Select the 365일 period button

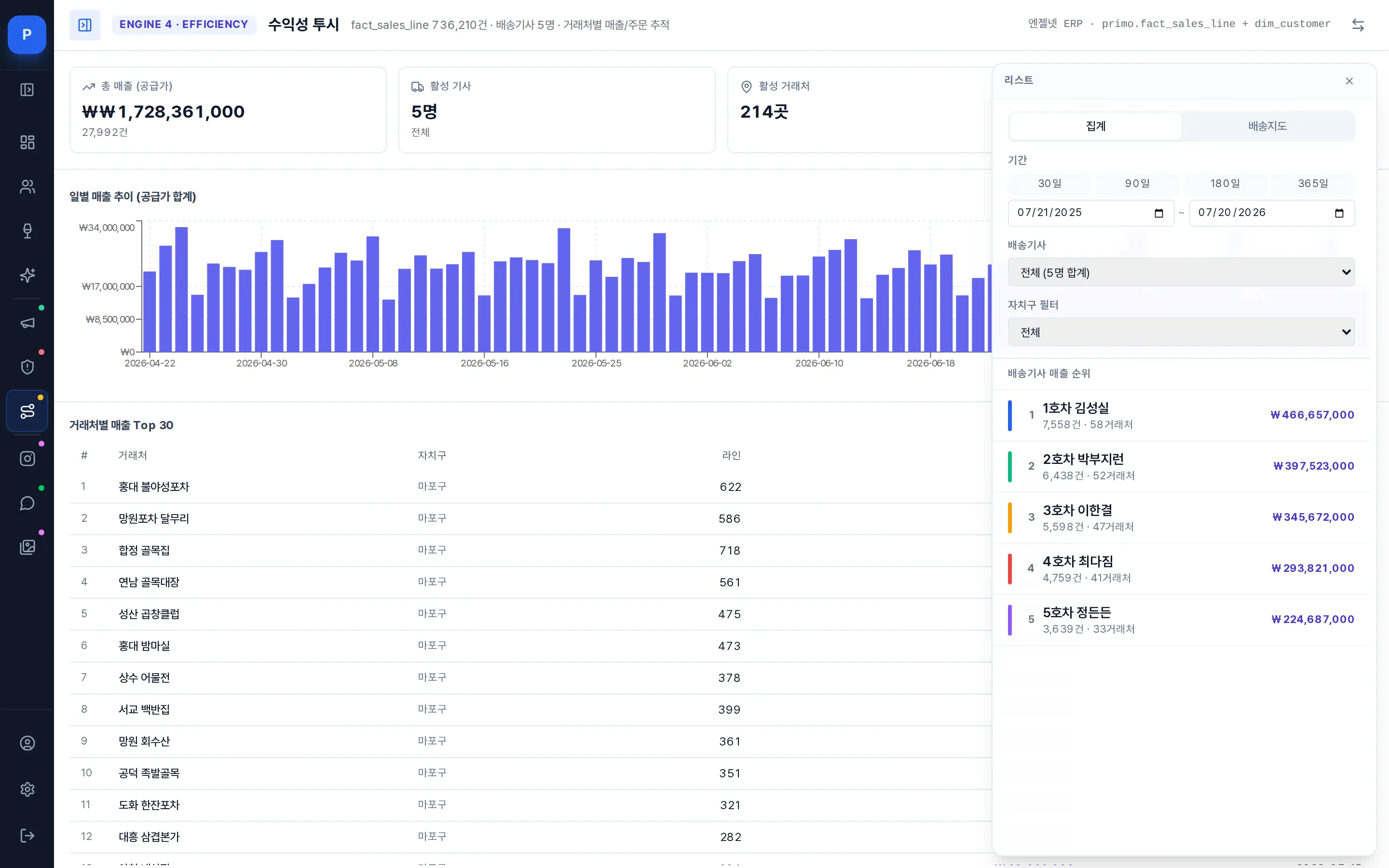coord(1313,184)
